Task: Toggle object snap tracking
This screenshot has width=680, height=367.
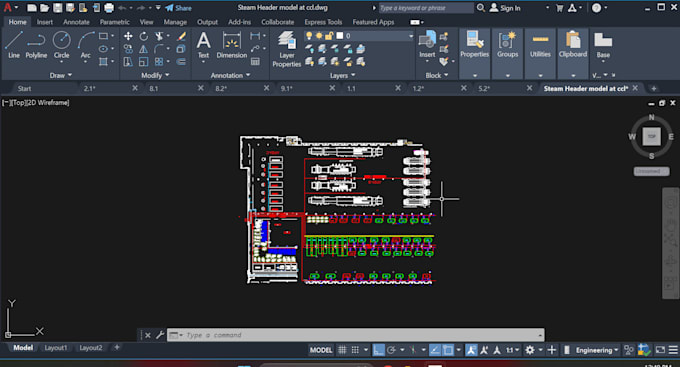Action: coord(435,350)
